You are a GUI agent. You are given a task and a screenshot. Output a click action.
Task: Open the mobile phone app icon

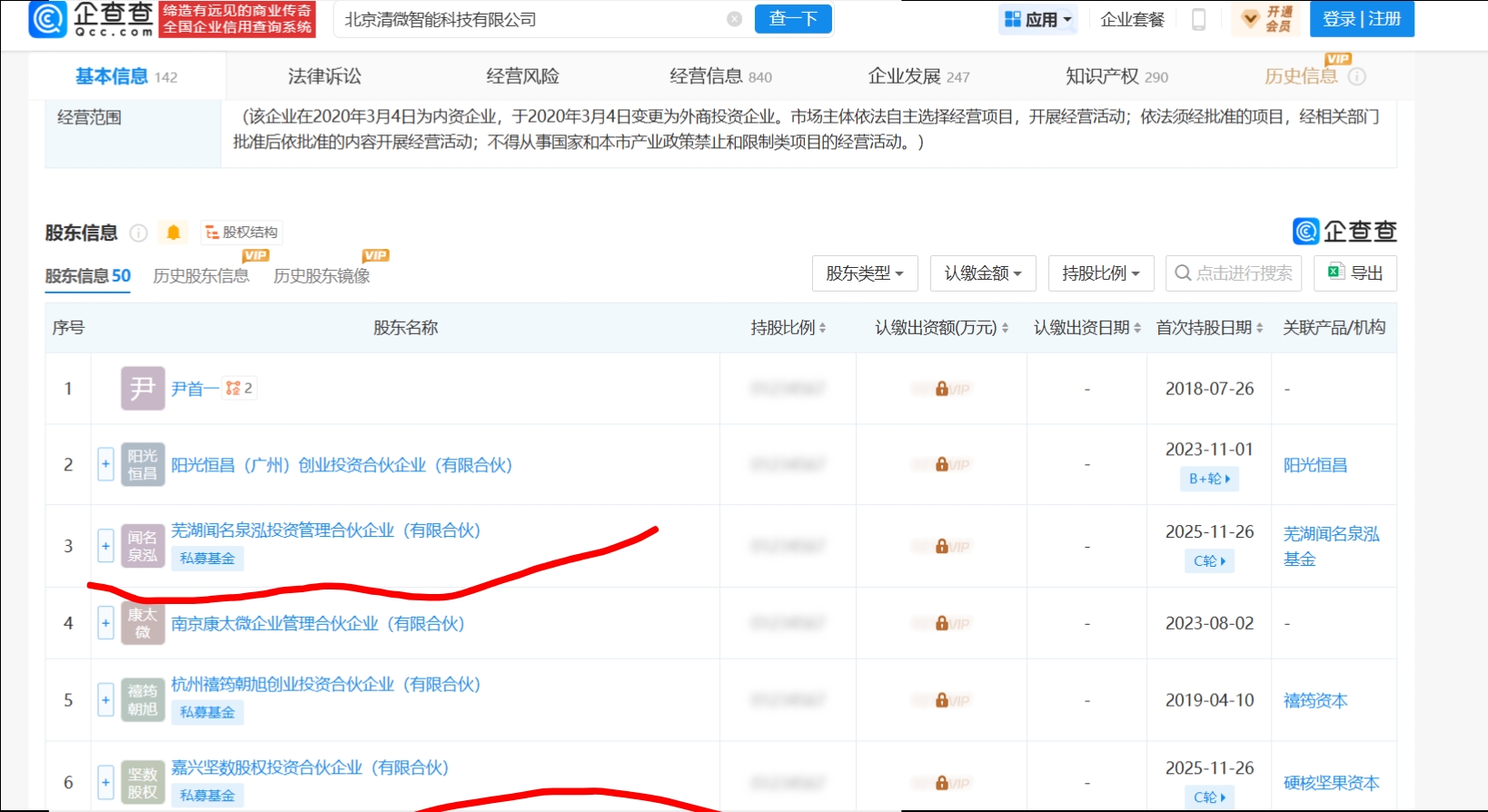[x=1198, y=19]
